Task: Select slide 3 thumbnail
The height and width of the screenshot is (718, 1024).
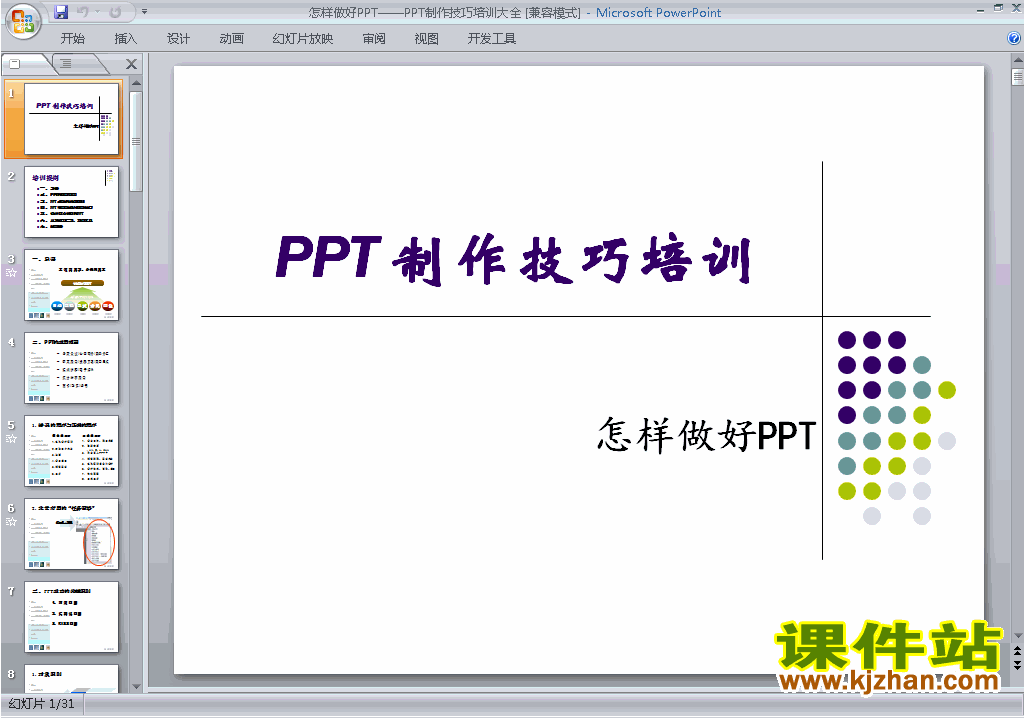Action: [72, 285]
